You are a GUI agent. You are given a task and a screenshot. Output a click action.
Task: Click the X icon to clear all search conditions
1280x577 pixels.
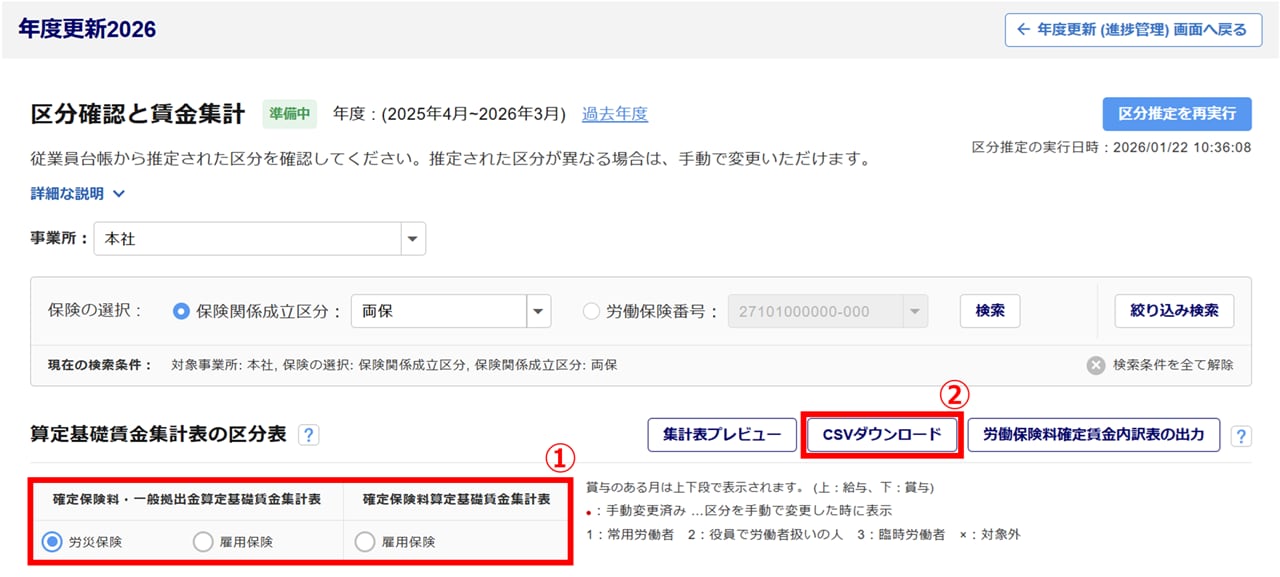point(1097,365)
